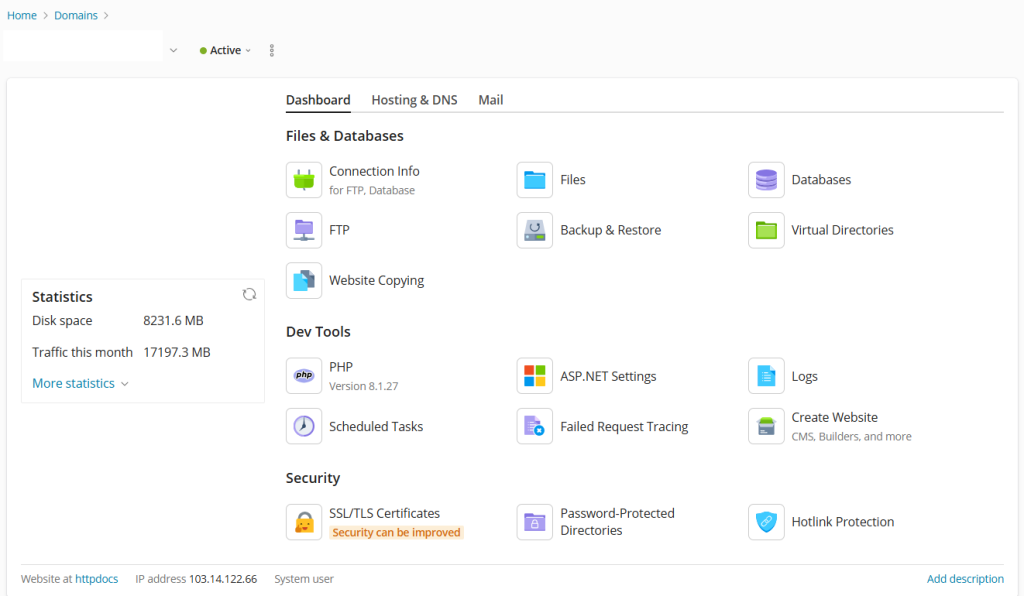Open the Active status dropdown
Screen dimensions: 1024x596
click(x=226, y=50)
